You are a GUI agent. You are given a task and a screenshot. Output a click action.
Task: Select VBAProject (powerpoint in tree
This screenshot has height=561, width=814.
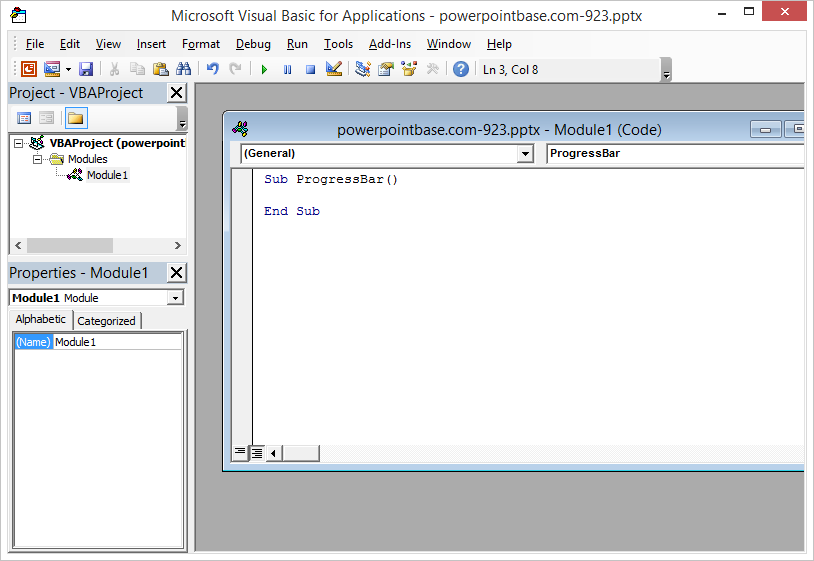click(x=117, y=143)
